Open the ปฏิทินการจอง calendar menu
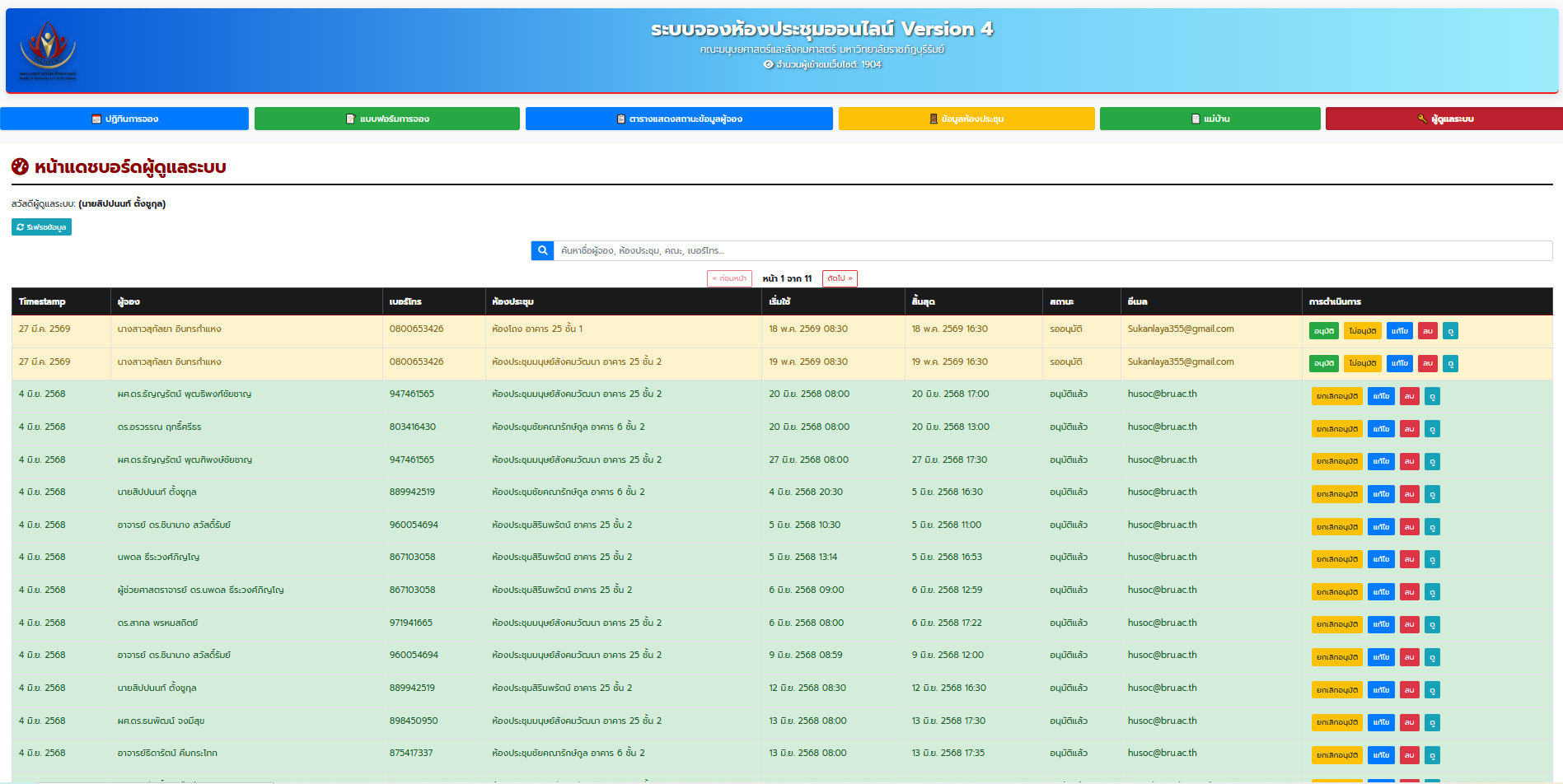The width and height of the screenshot is (1563, 784). tap(124, 119)
